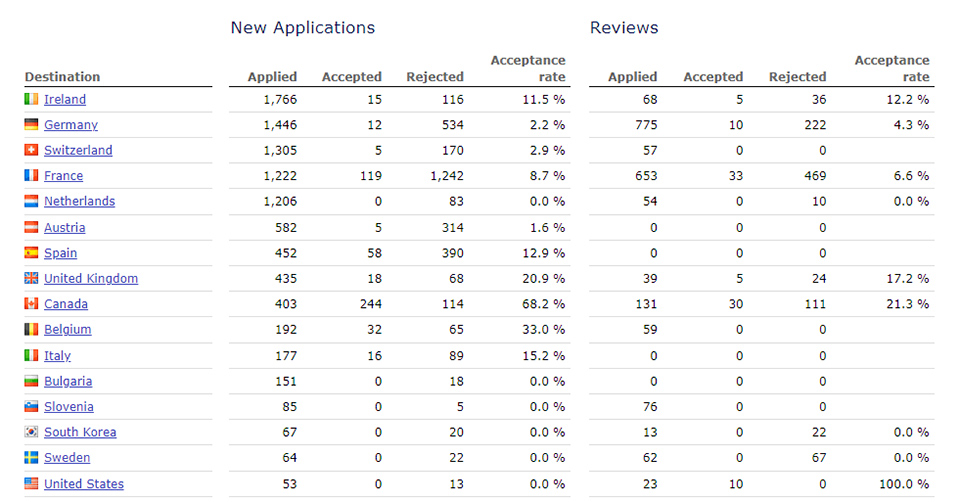960x502 pixels.
Task: Click the United States flag icon
Action: pos(31,484)
